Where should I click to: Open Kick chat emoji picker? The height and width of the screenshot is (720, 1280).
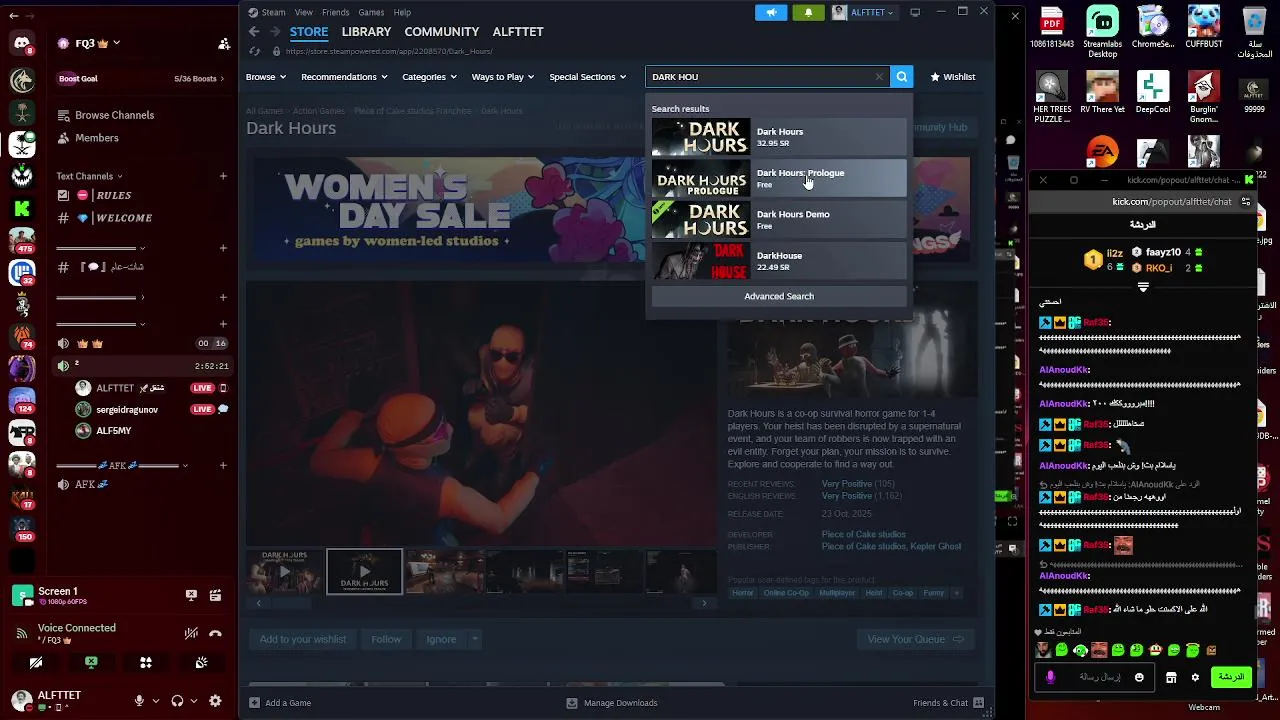[1139, 677]
